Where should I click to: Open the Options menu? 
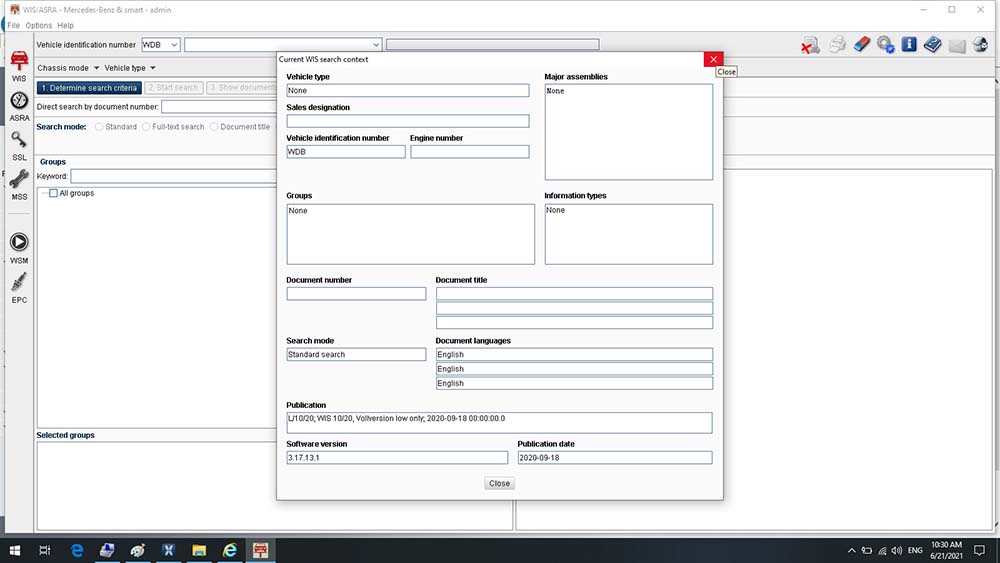(39, 26)
